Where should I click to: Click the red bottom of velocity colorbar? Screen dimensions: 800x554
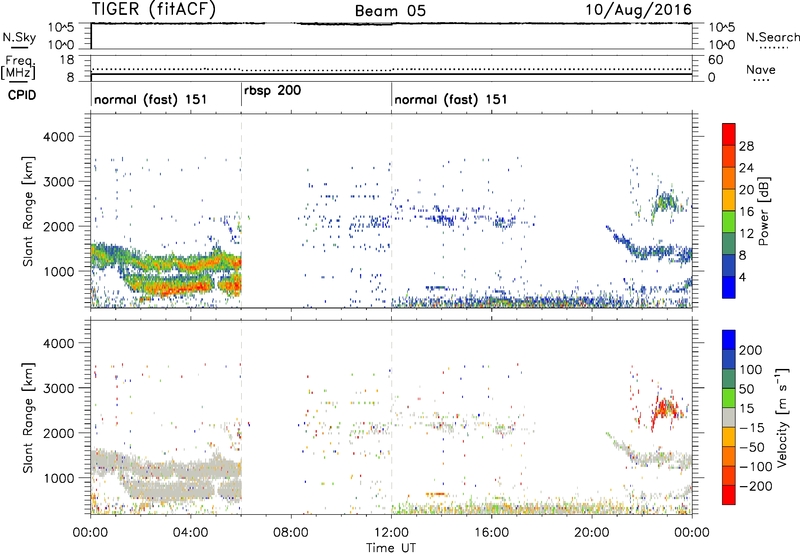tap(729, 495)
